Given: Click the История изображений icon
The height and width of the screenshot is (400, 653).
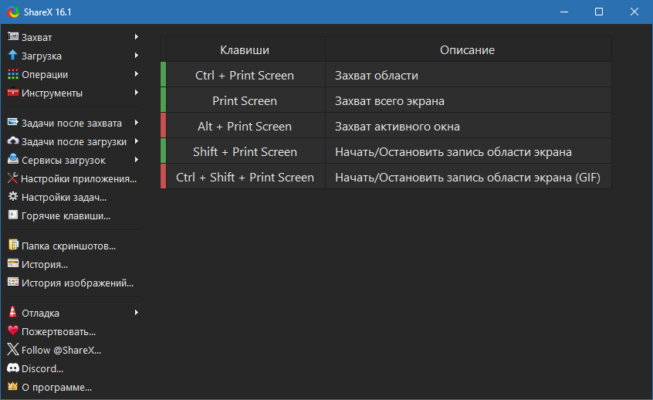Looking at the screenshot, I should click(13, 282).
